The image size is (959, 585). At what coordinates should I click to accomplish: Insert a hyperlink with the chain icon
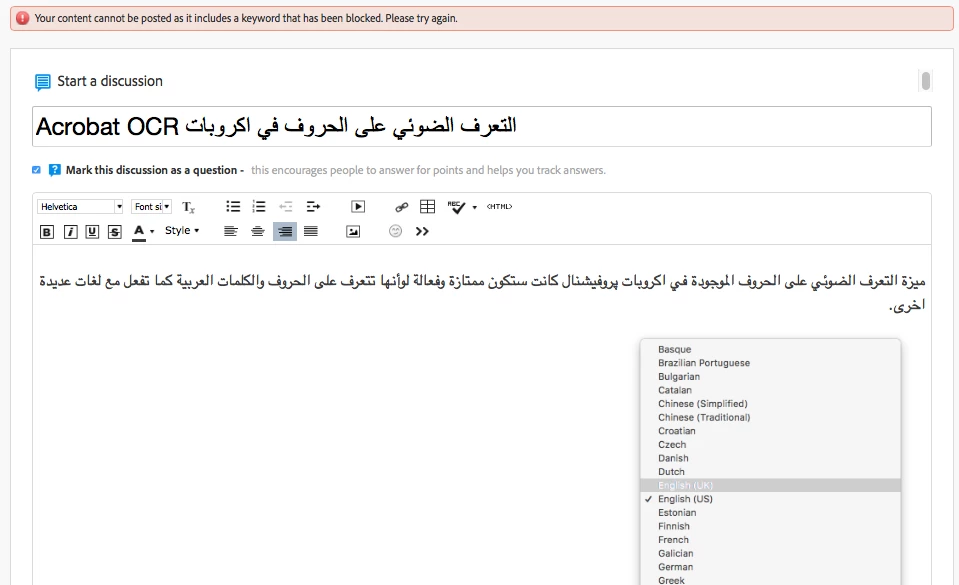tap(401, 207)
